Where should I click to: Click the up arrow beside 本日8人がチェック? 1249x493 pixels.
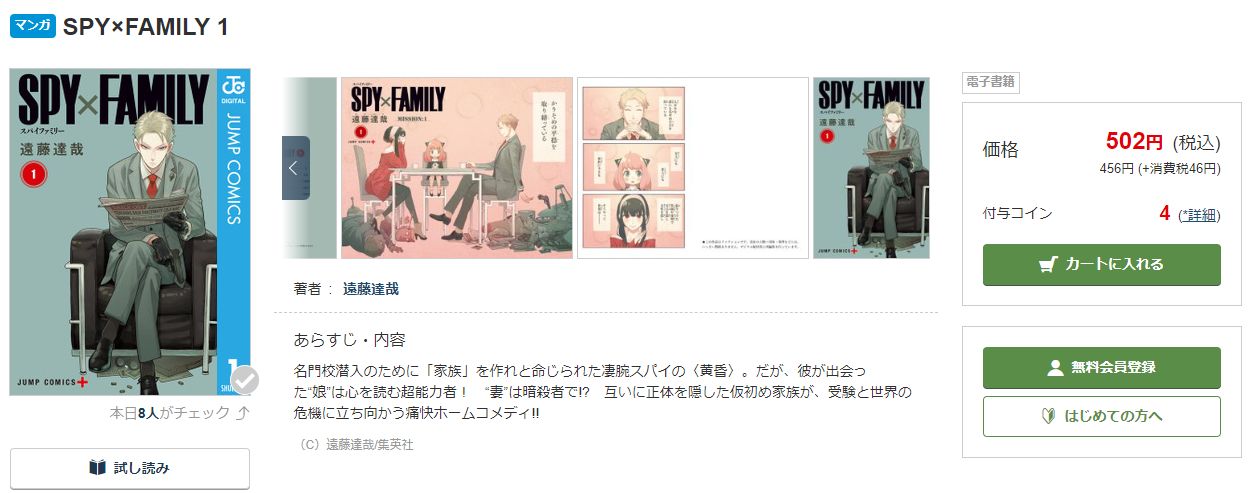[242, 412]
